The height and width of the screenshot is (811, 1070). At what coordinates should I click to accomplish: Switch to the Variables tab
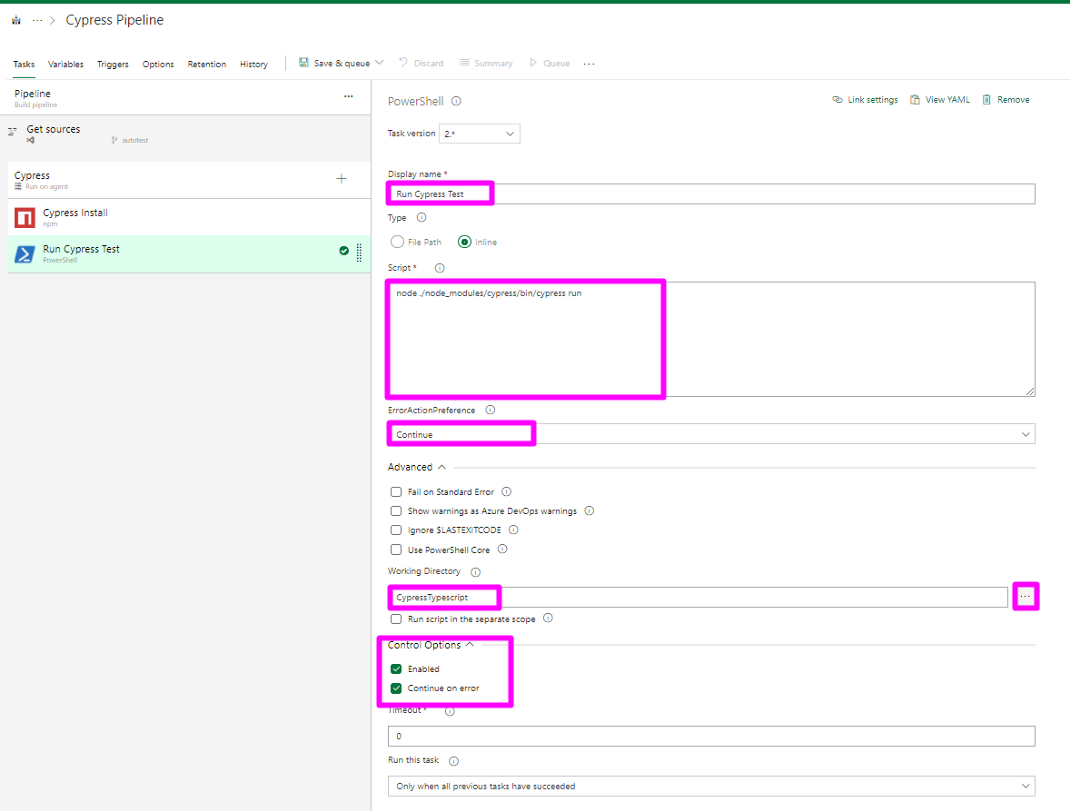[66, 64]
